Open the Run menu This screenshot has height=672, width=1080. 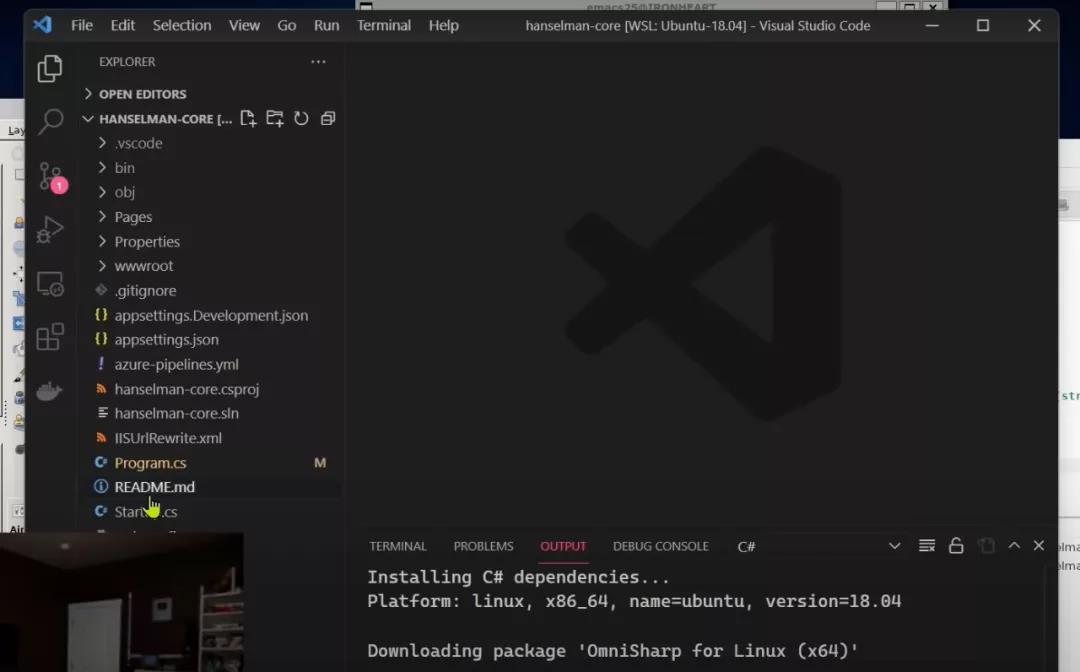click(326, 25)
